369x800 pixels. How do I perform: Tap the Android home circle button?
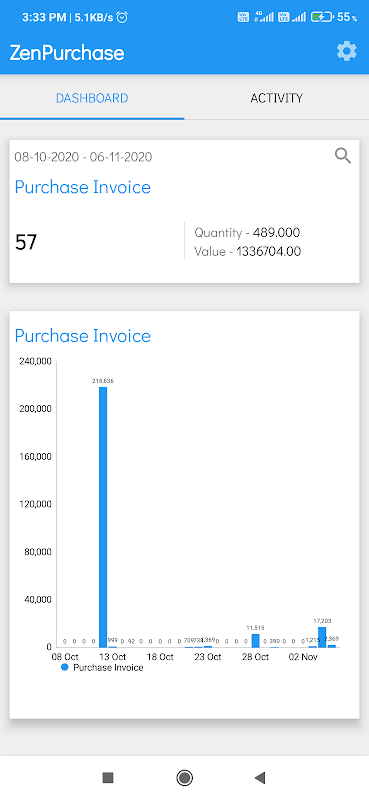pyautogui.click(x=184, y=778)
